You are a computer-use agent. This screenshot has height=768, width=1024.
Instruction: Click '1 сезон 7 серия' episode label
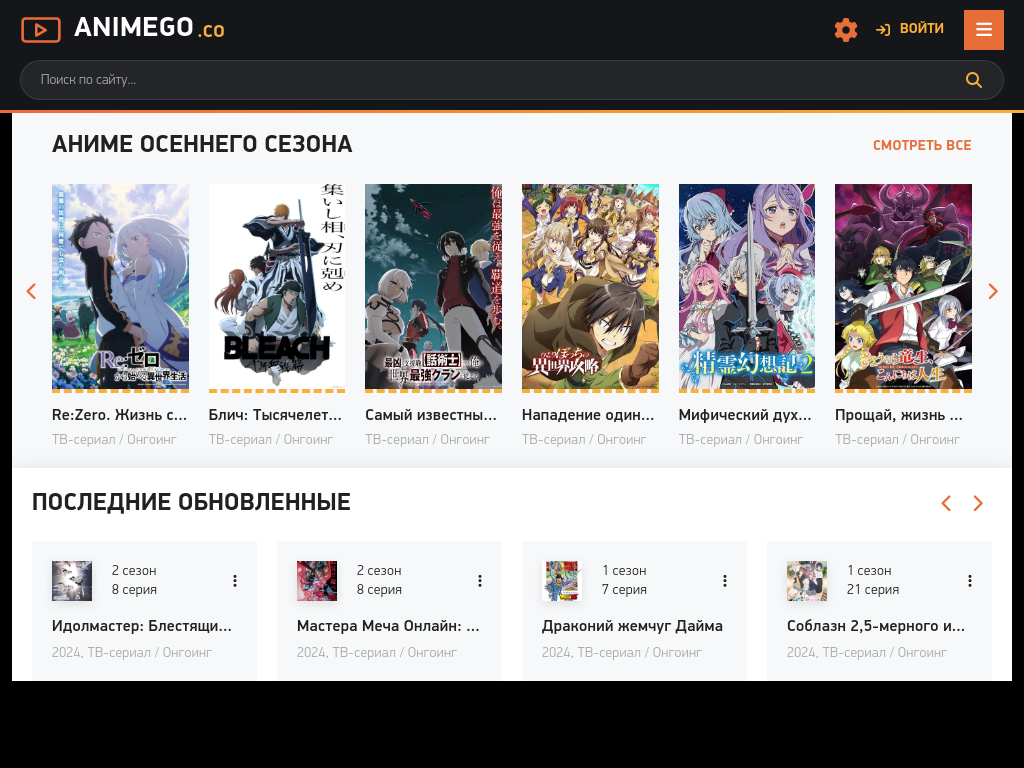point(624,580)
